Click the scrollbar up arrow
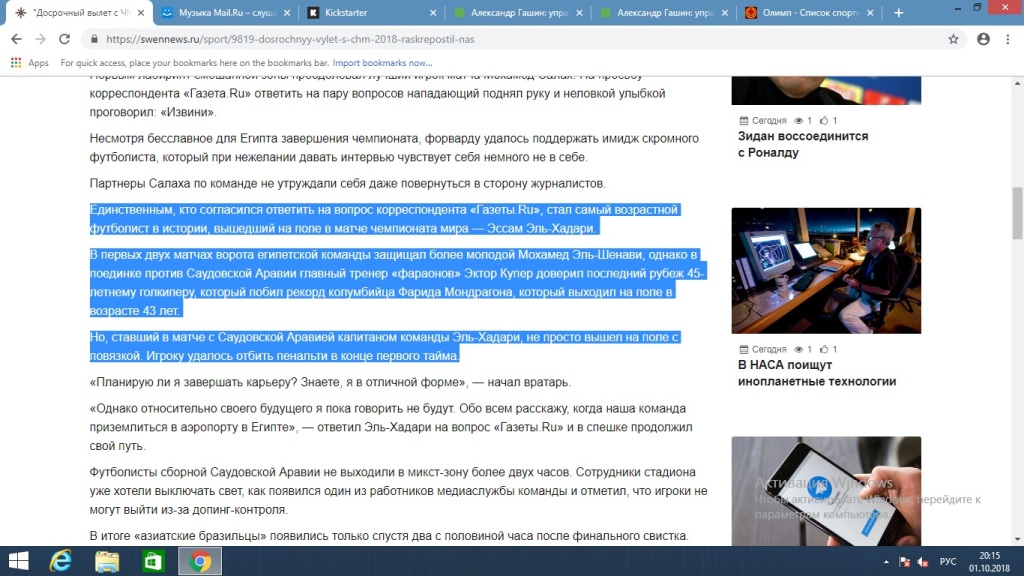The width and height of the screenshot is (1024, 576). click(x=1017, y=84)
